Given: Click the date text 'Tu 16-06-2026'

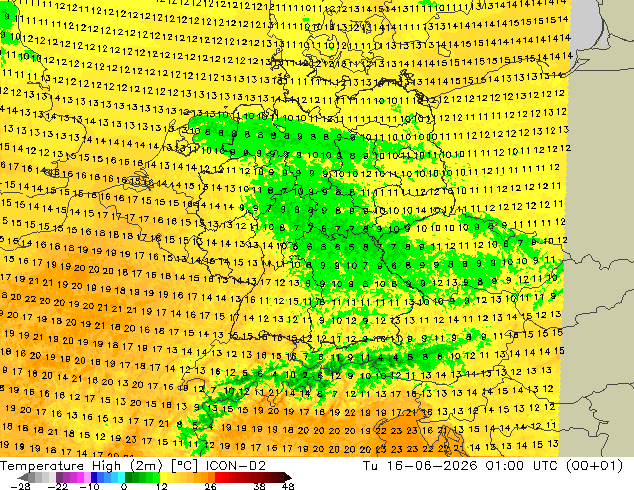Looking at the screenshot, I should click(x=420, y=466).
